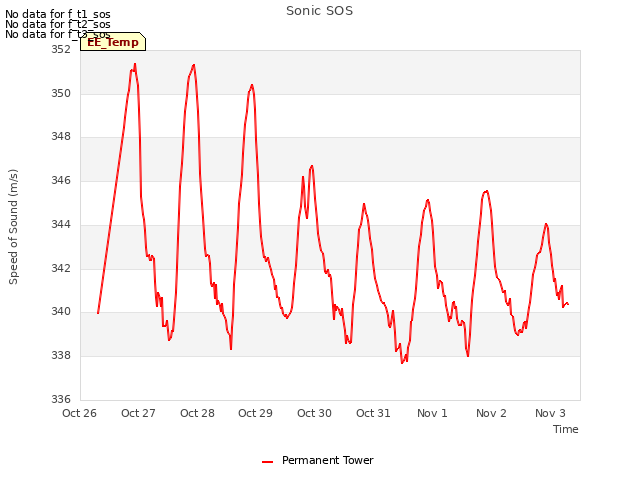Image resolution: width=640 pixels, height=480 pixels.
Task: Click the curve's final data point after Nov 3
Action: [x=568, y=304]
